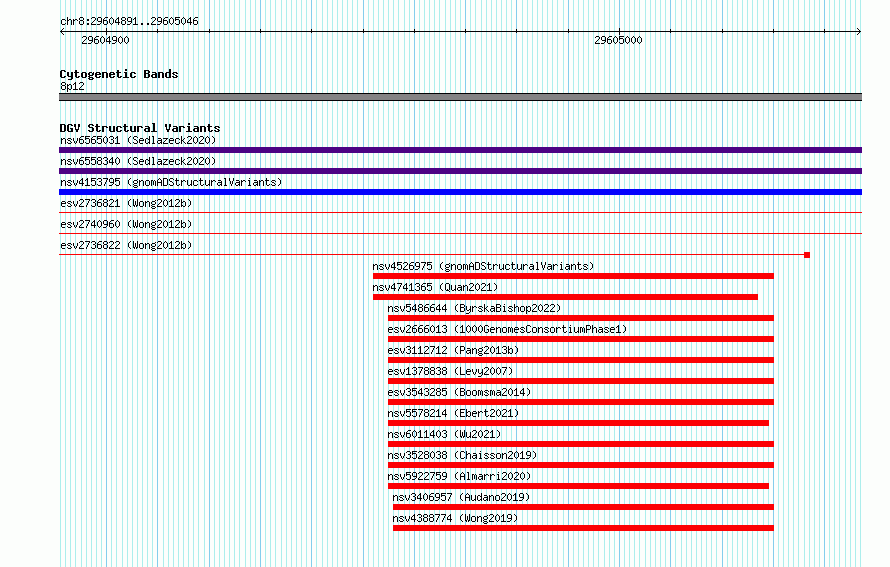Click nsv4526975 (gnomADStructuralVariants) label
This screenshot has height=567, width=890.
click(483, 266)
